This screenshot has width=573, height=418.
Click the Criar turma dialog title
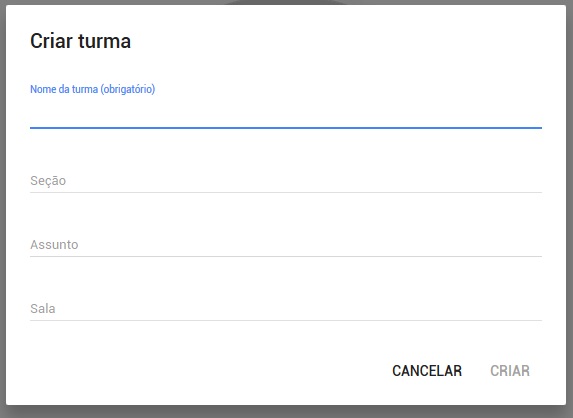coord(80,41)
